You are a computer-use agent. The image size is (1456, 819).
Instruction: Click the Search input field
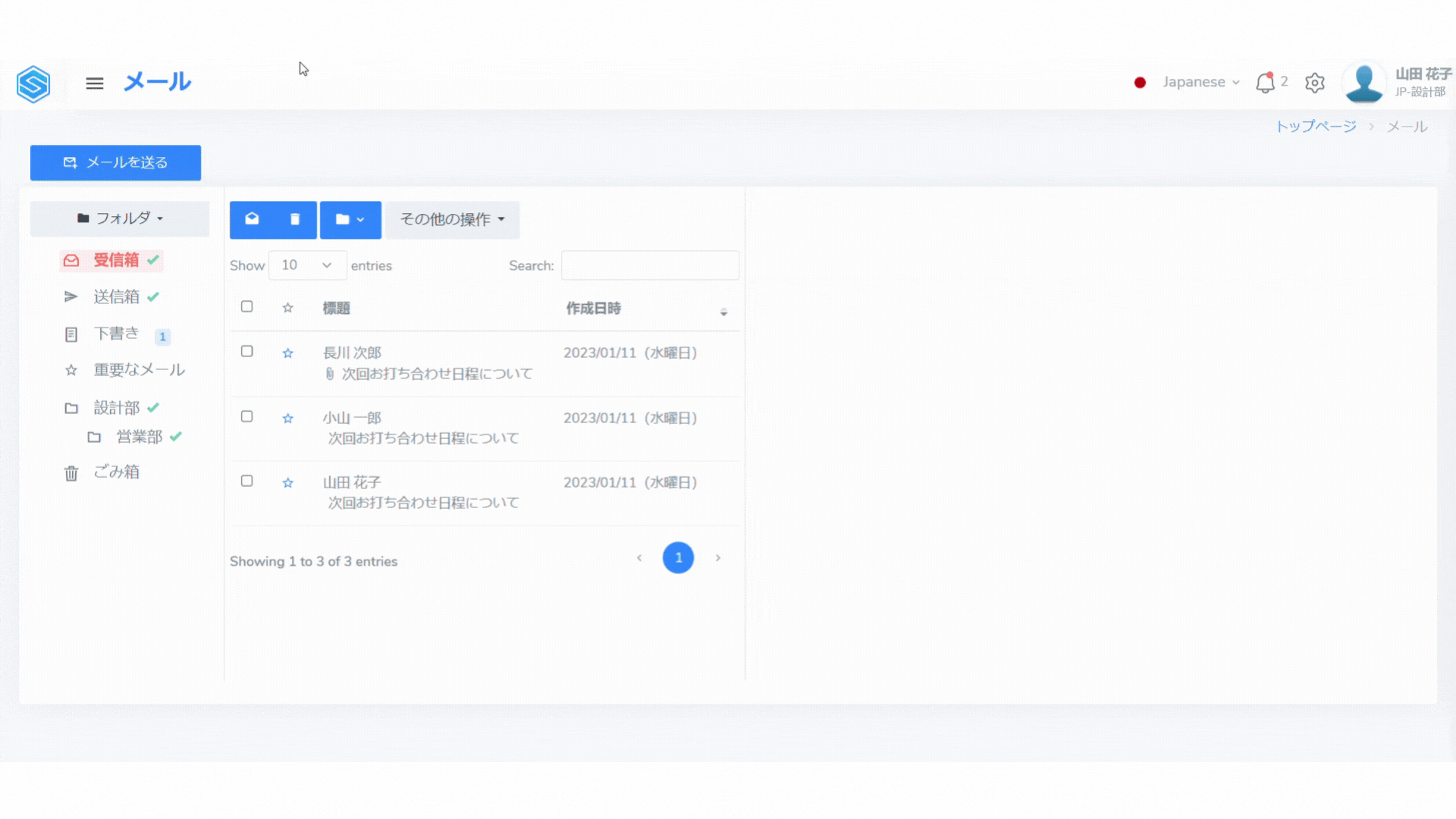tap(650, 265)
